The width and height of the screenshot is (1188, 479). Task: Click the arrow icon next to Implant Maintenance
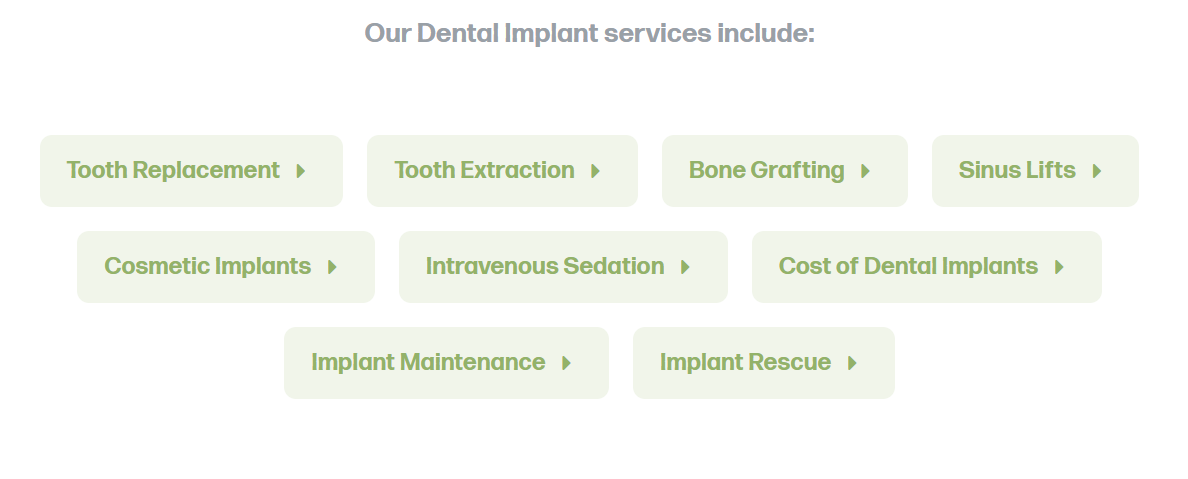(x=566, y=363)
